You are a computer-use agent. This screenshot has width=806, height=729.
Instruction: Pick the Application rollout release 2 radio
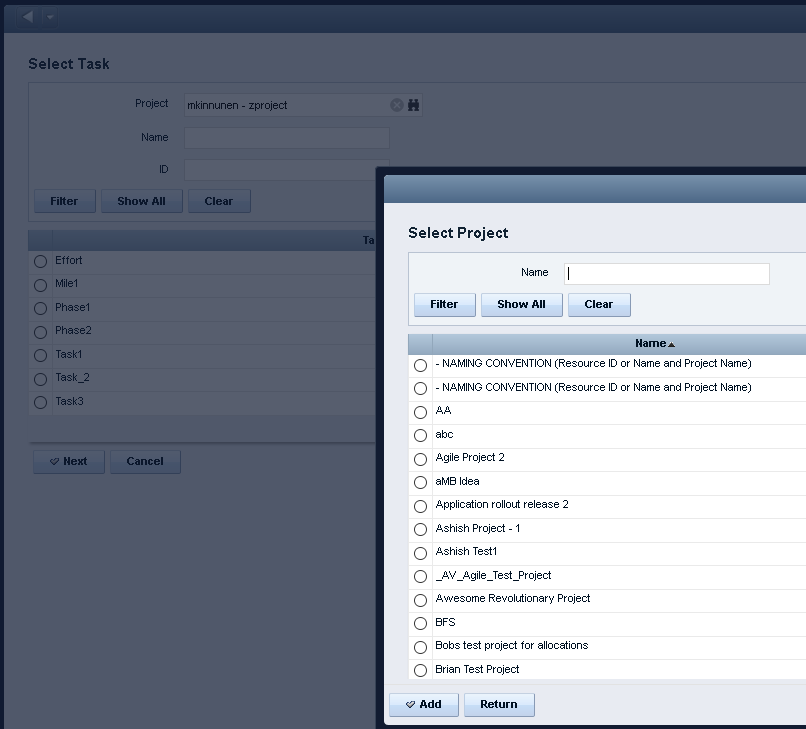(x=420, y=506)
